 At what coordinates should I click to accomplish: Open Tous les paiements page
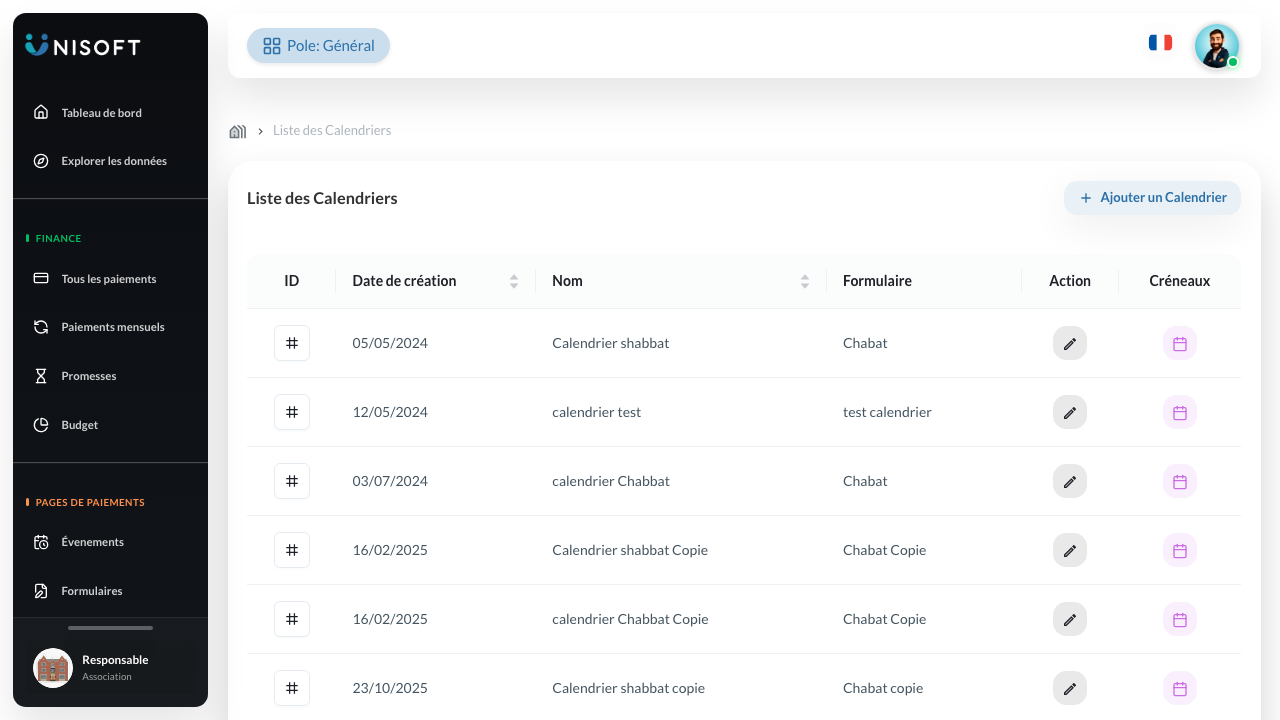110,279
